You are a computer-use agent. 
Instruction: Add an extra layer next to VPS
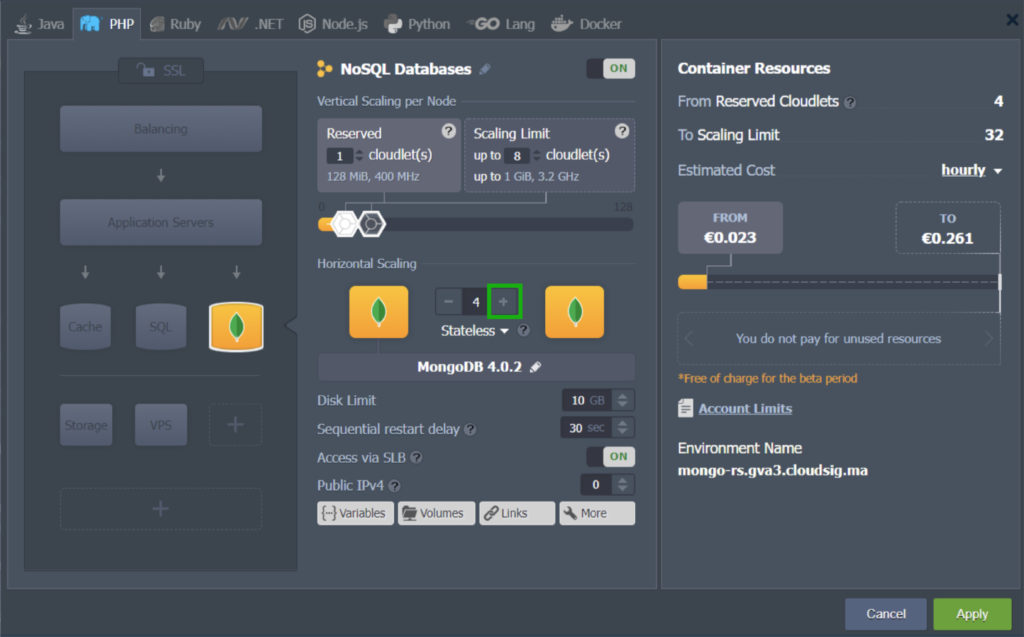[x=235, y=425]
